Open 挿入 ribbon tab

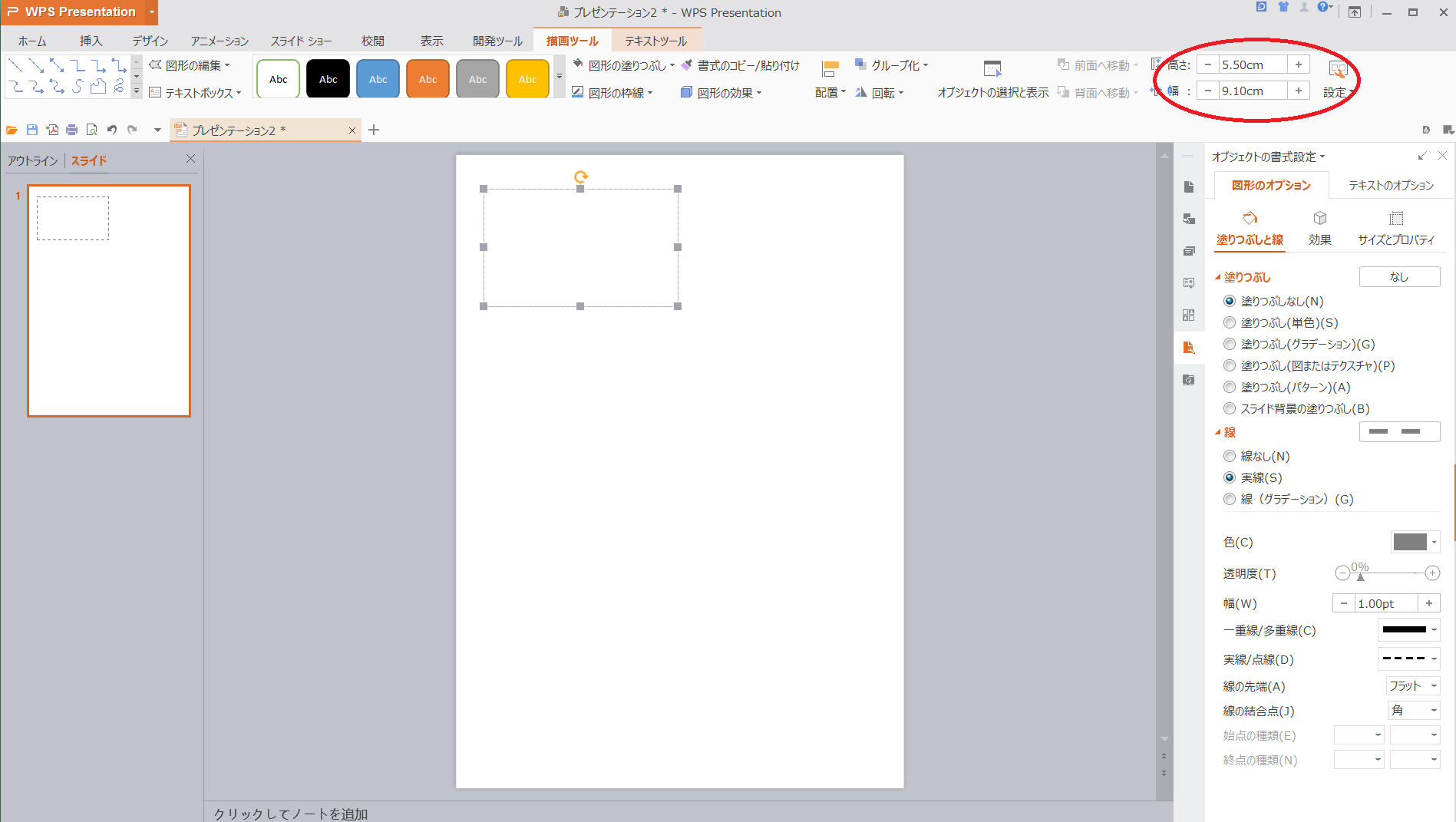click(x=91, y=41)
